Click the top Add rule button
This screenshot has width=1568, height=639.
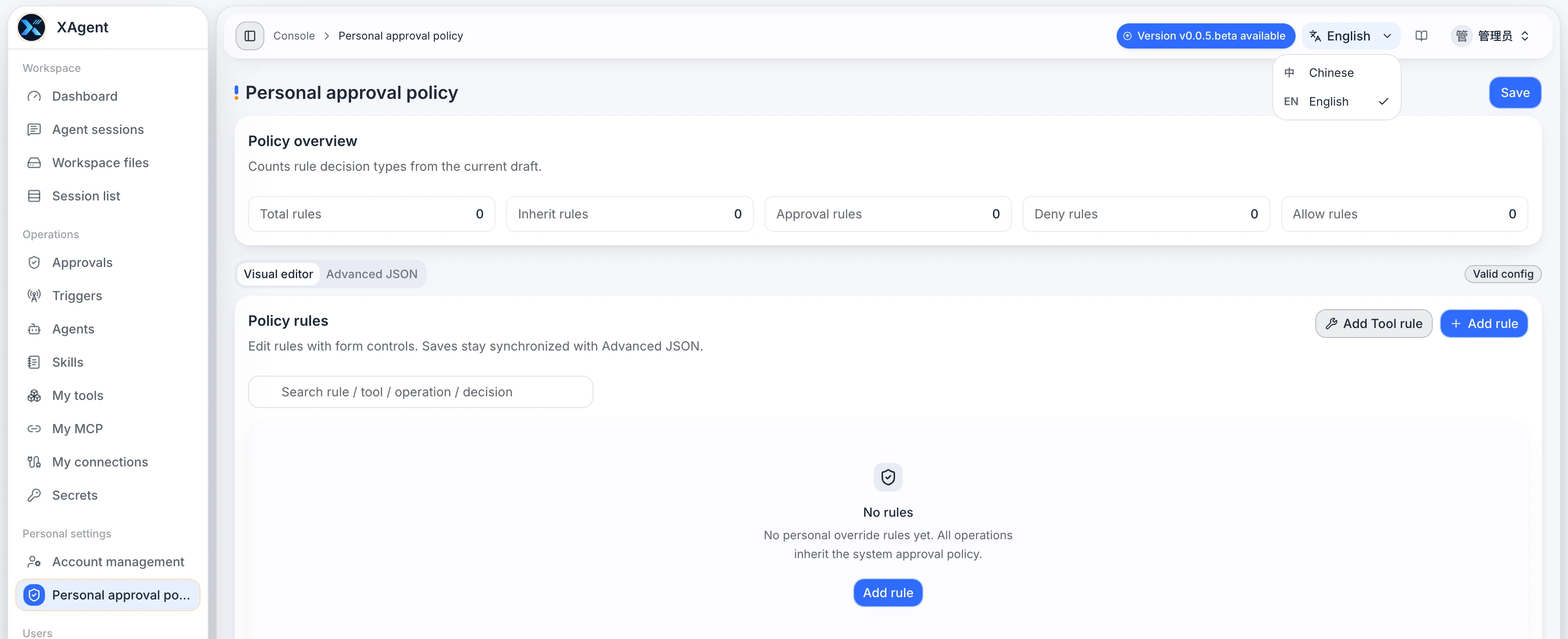pos(1483,324)
